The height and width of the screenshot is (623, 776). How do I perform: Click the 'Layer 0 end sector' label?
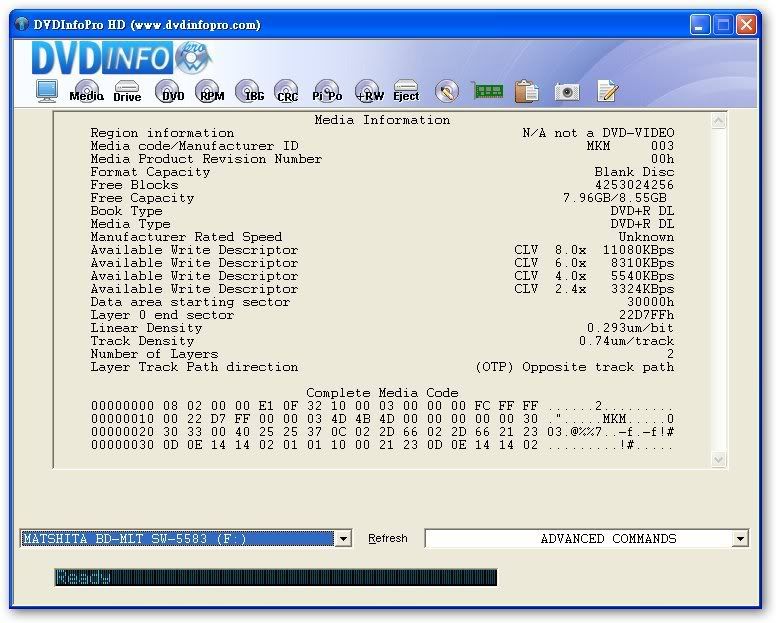click(x=162, y=315)
